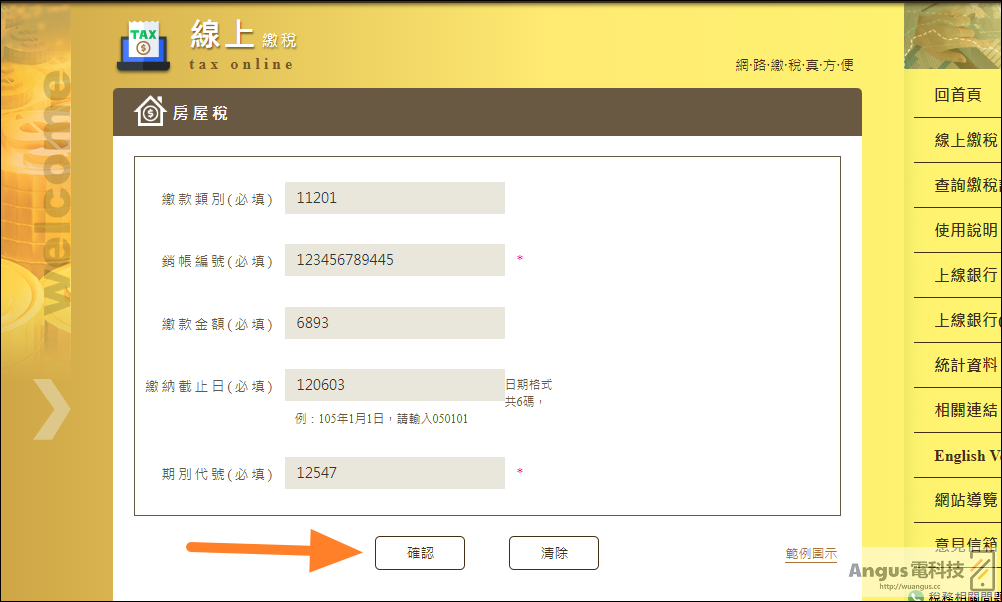Focus the 銷帳編號 field with 123456789445

tap(395, 260)
